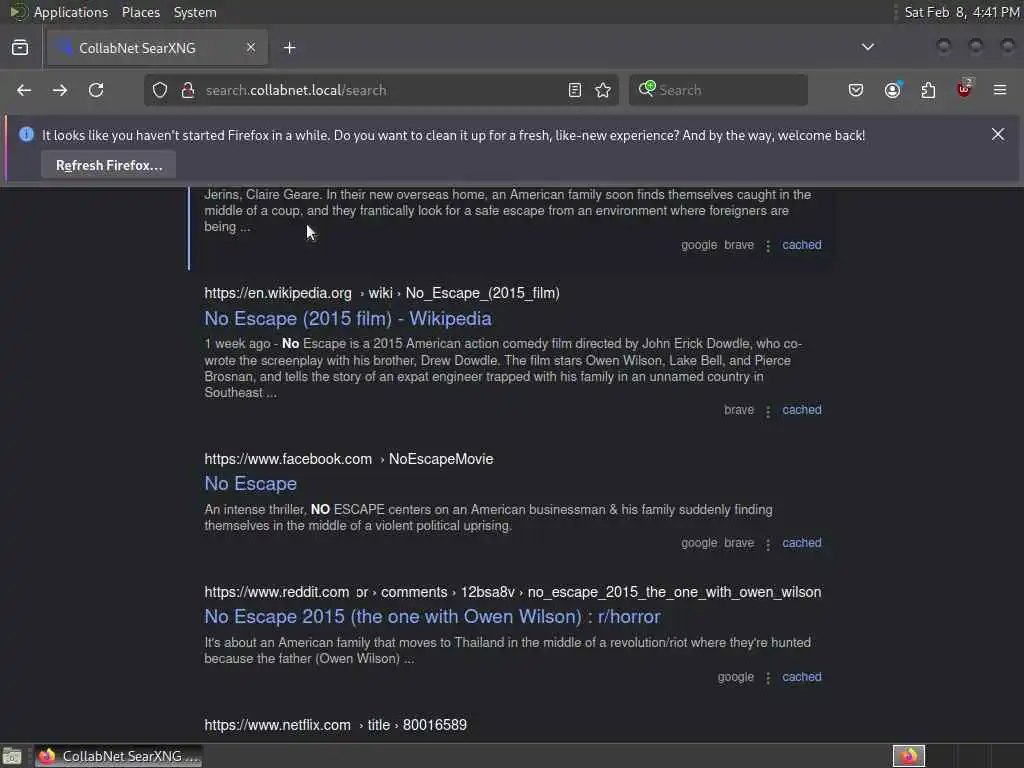Open the Places menu

pos(141,12)
